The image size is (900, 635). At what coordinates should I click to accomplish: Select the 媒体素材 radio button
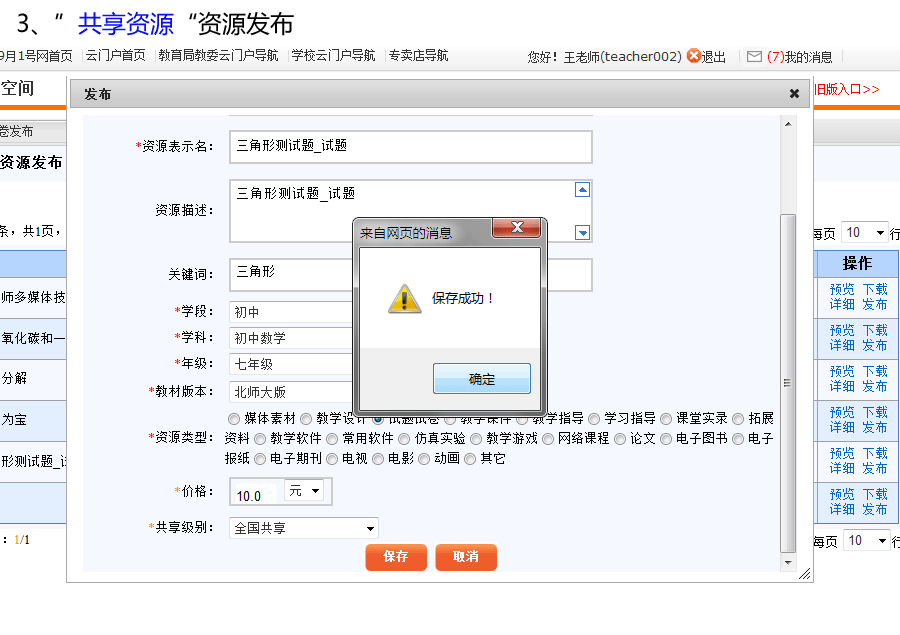coord(234,419)
